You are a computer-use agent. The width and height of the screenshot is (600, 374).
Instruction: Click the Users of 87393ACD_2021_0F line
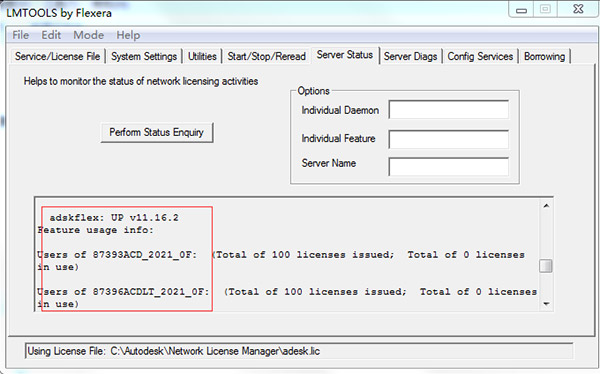[281, 261]
